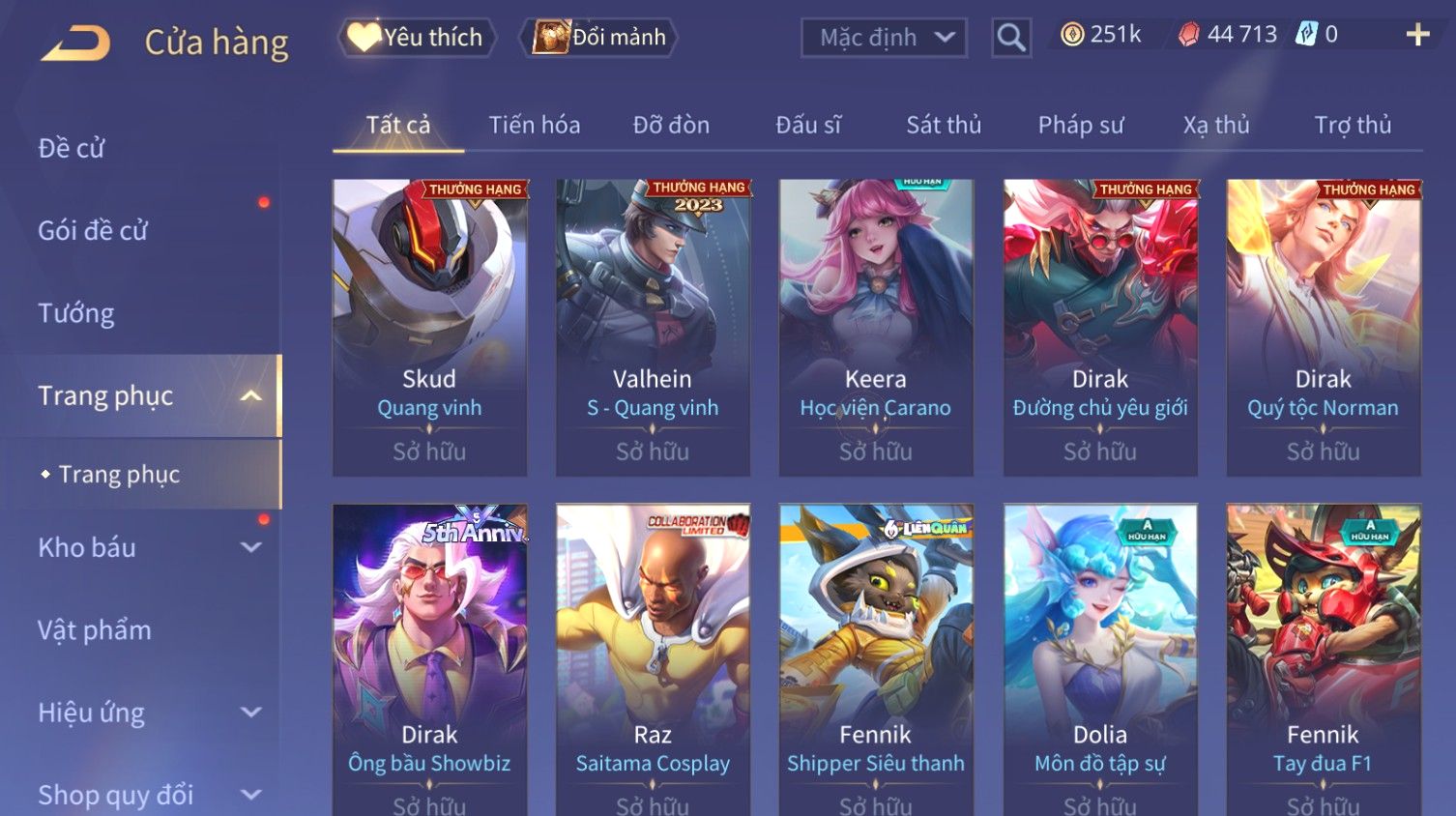Click the heart icon in Yêu thích

(364, 37)
